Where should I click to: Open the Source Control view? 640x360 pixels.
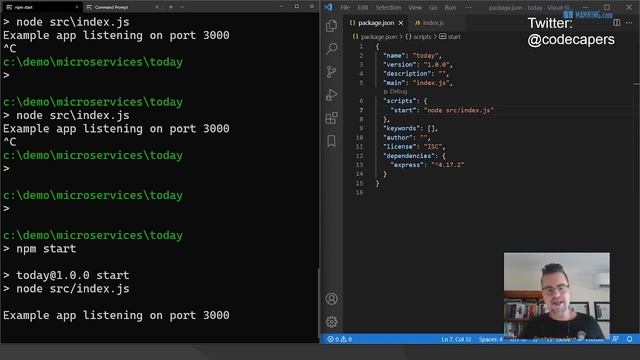click(x=331, y=72)
